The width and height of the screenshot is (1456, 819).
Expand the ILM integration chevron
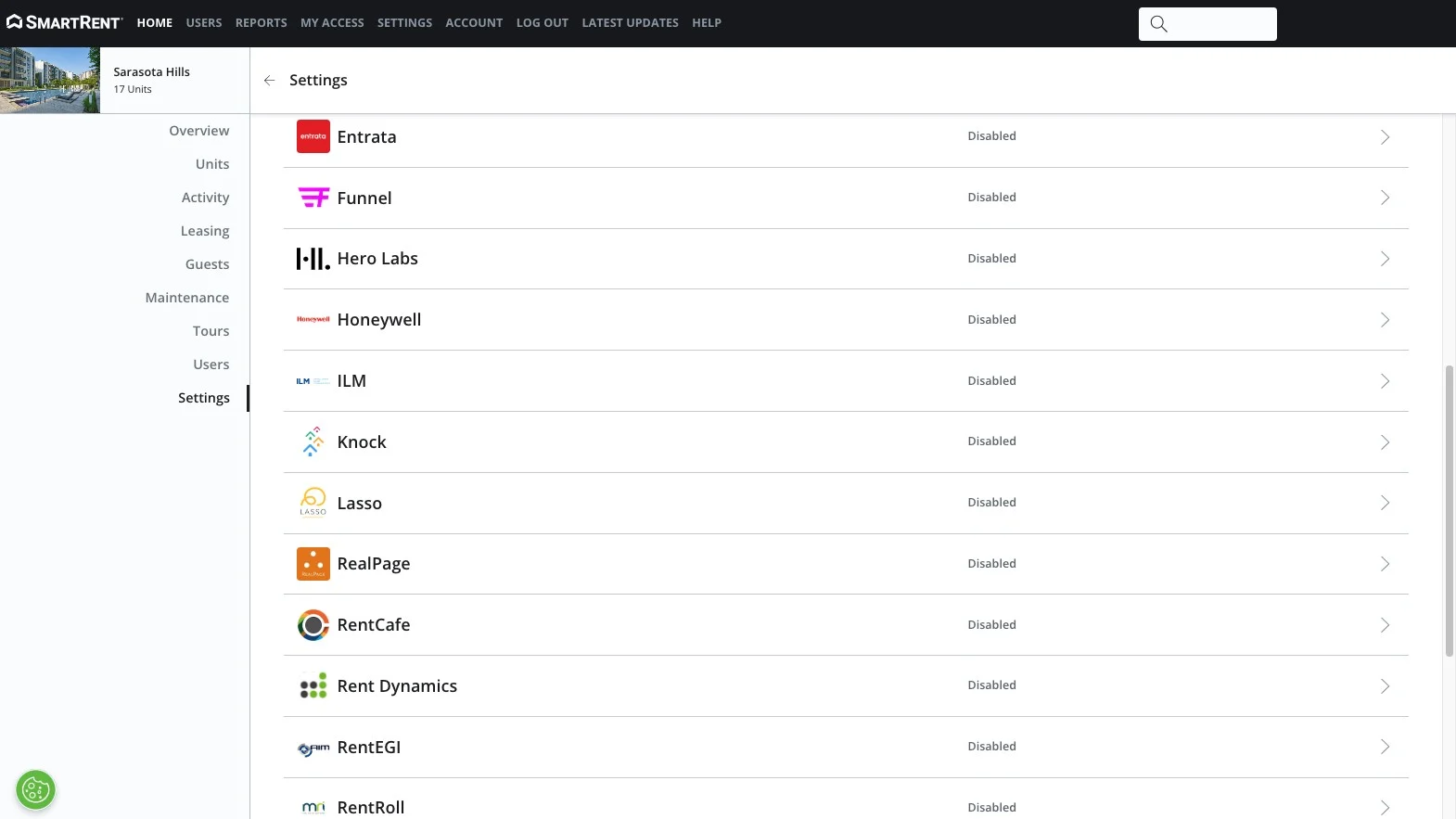tap(1385, 381)
